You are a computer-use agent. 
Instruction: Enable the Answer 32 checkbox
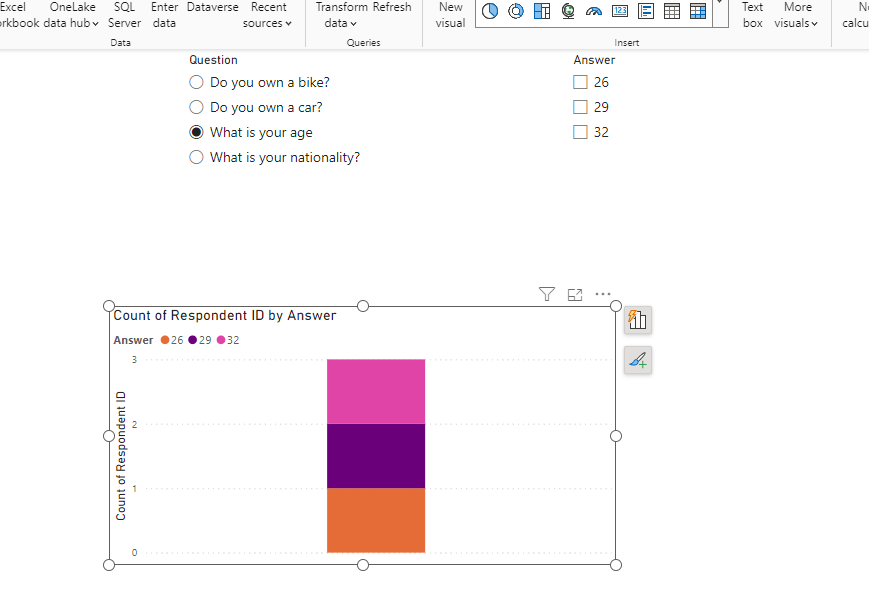(580, 132)
